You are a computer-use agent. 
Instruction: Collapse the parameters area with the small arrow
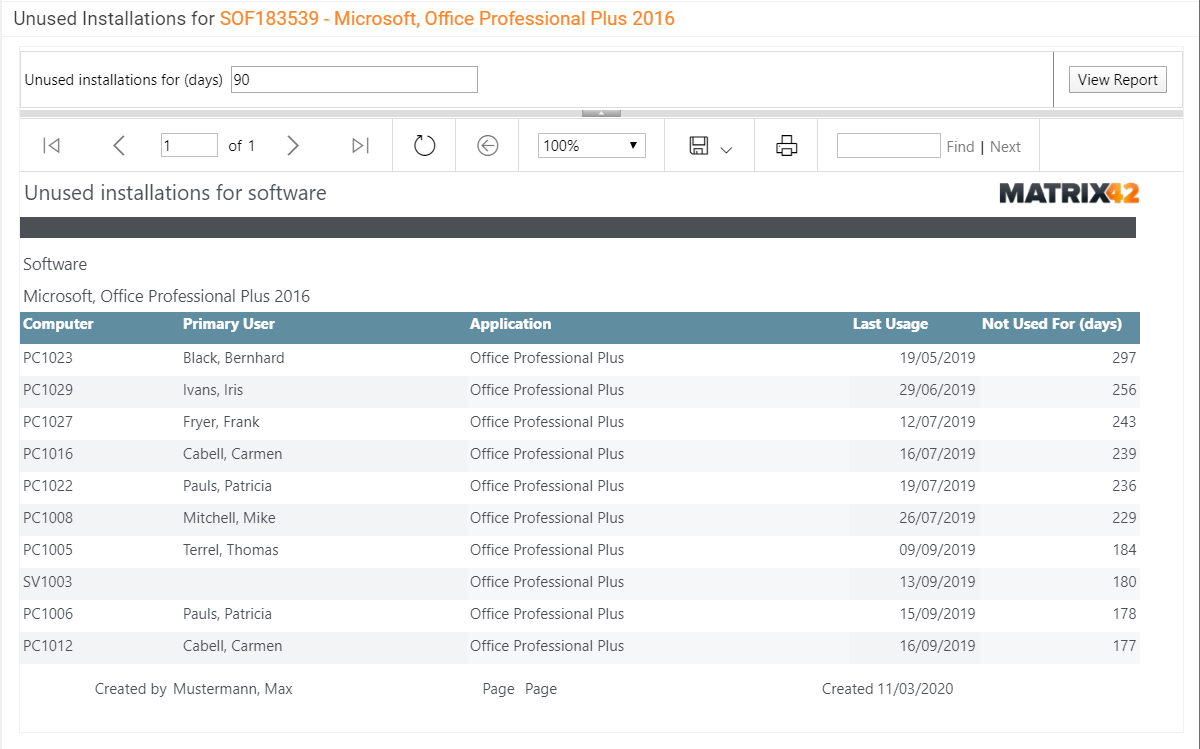tap(601, 113)
